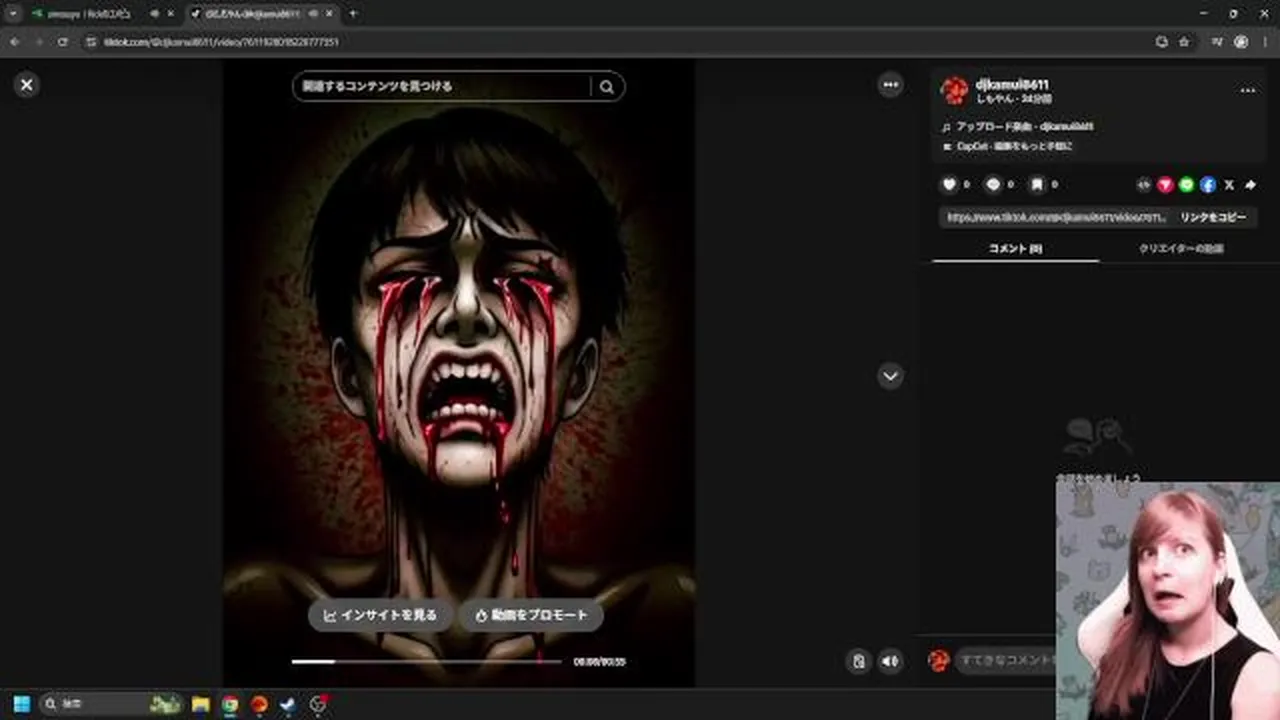Mute audio on first browser tab
The width and height of the screenshot is (1280, 720).
tap(154, 14)
